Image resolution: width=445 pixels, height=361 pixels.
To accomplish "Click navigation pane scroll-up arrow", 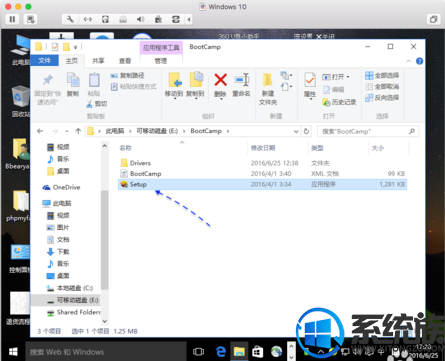I will (105, 146).
